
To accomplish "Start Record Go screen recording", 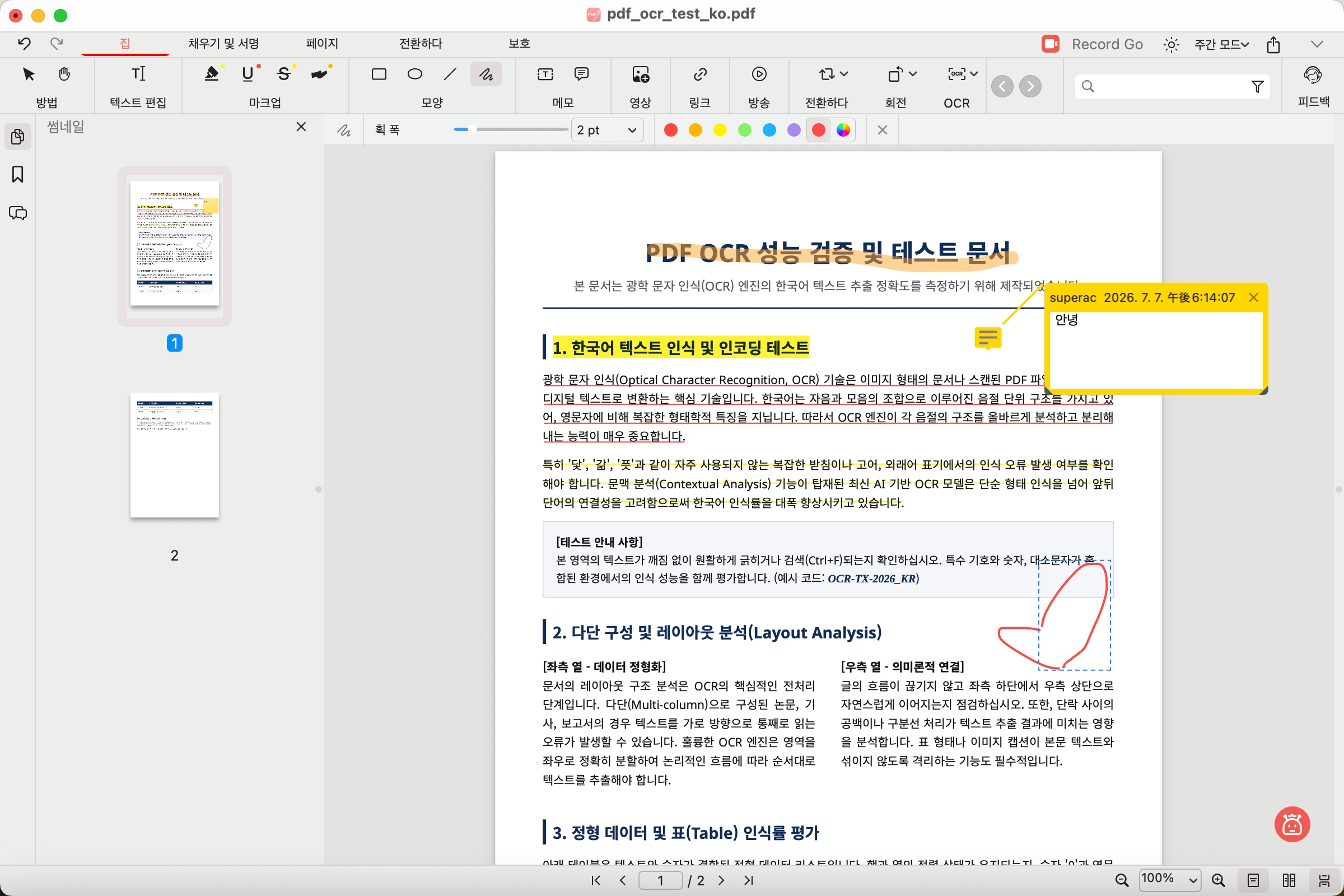I will point(1091,44).
